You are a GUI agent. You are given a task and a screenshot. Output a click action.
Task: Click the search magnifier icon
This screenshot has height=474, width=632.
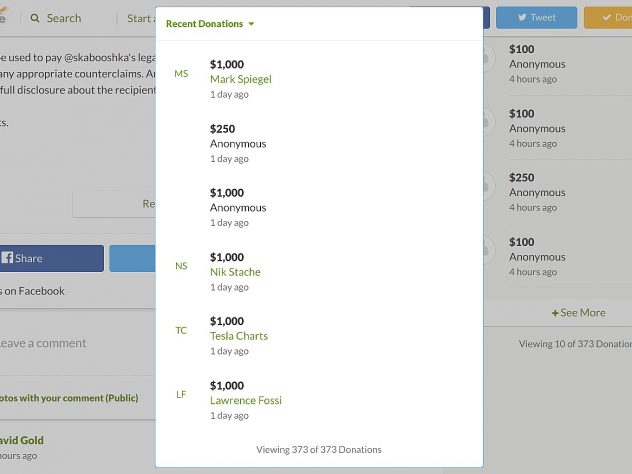(x=35, y=19)
